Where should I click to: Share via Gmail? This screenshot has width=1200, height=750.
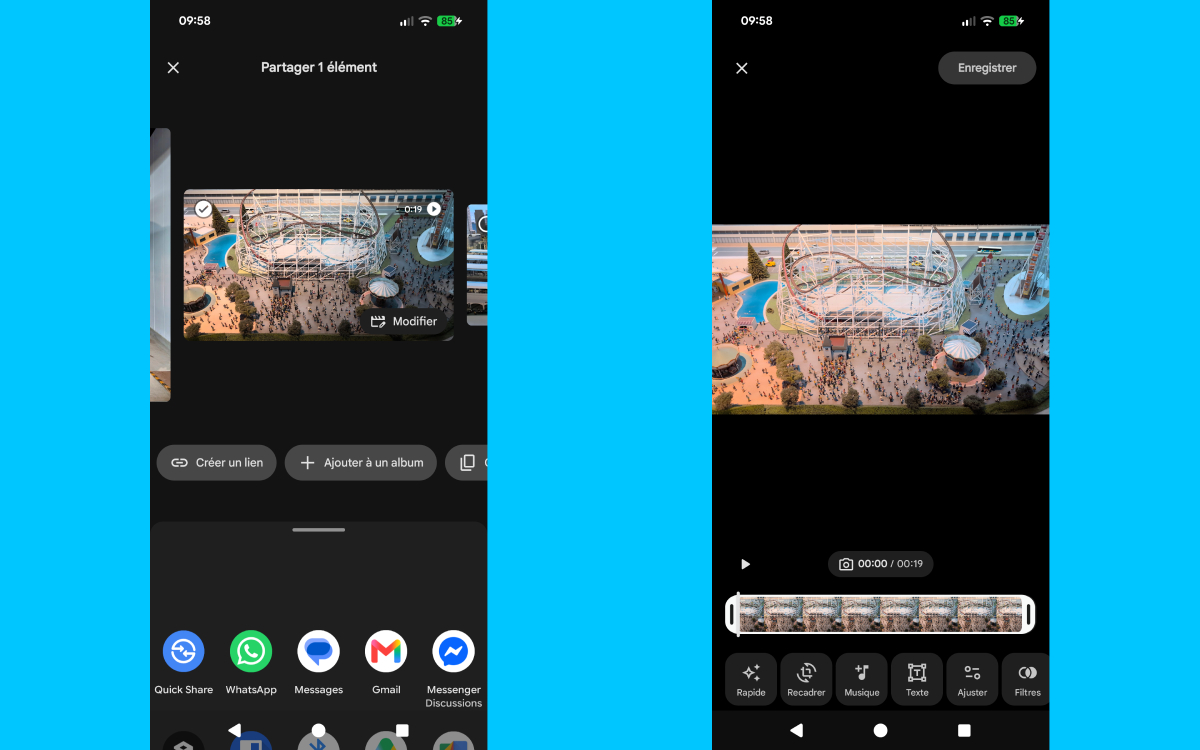pos(386,663)
